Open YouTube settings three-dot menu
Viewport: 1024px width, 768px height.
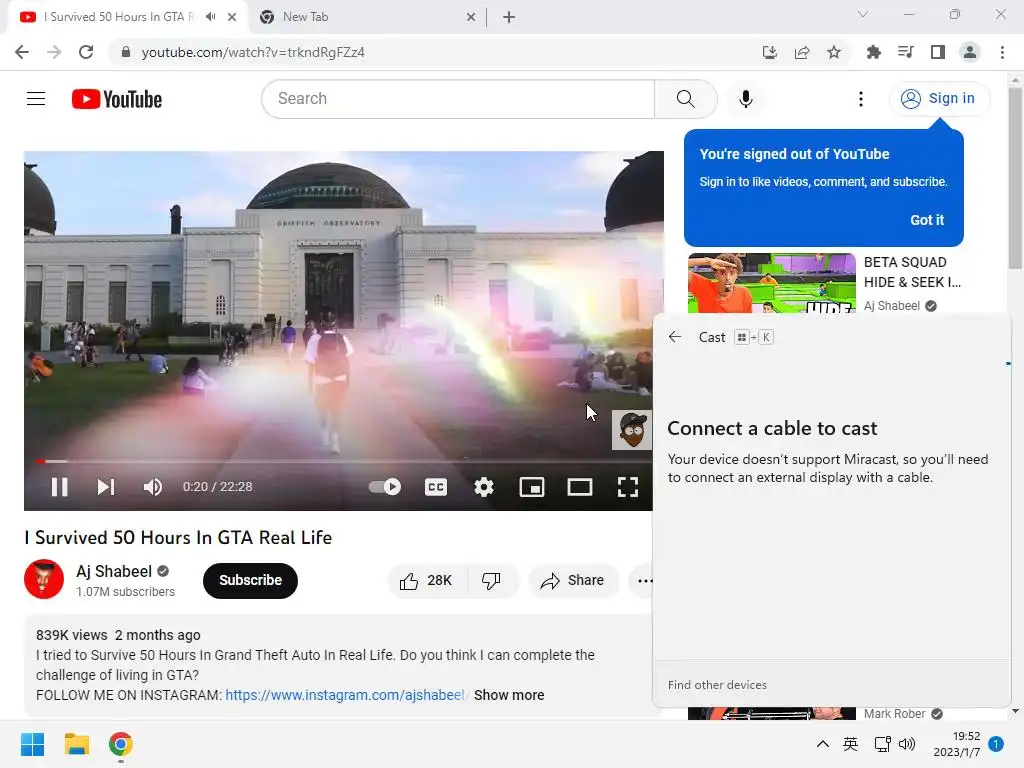pyautogui.click(x=861, y=99)
